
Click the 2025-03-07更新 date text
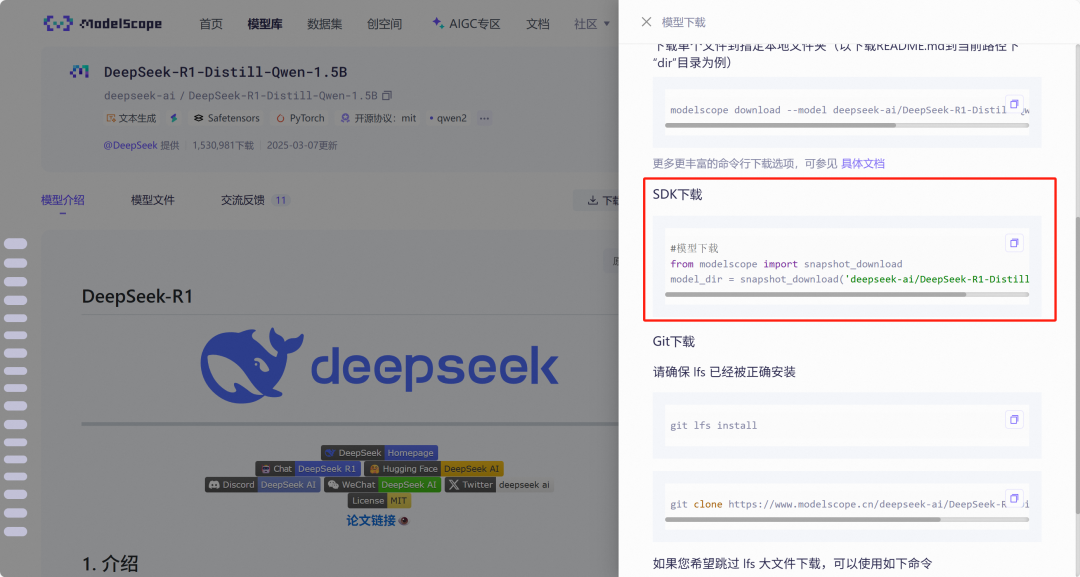(x=302, y=145)
